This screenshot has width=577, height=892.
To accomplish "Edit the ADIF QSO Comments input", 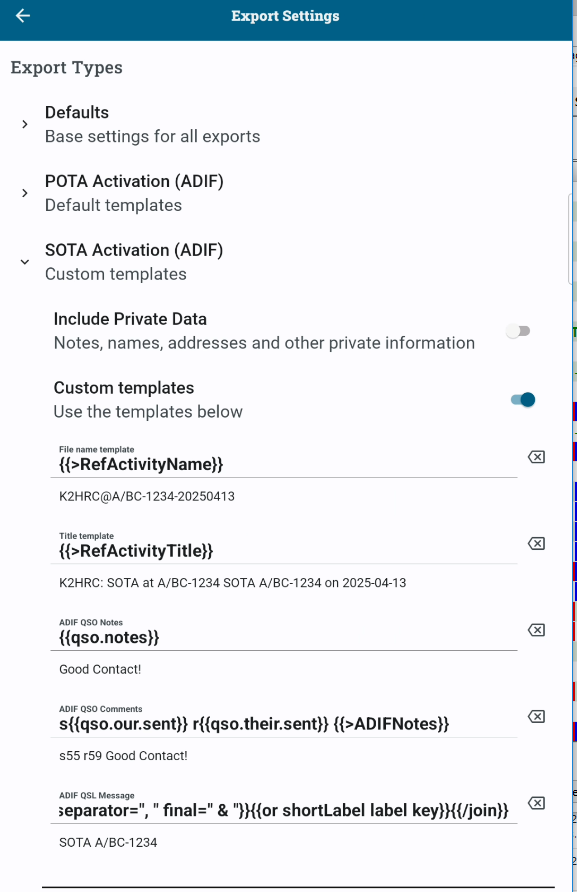I will tap(284, 720).
